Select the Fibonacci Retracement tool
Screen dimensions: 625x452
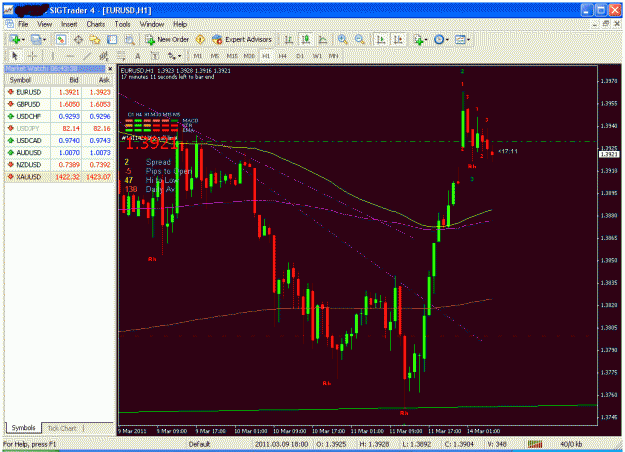tap(121, 56)
